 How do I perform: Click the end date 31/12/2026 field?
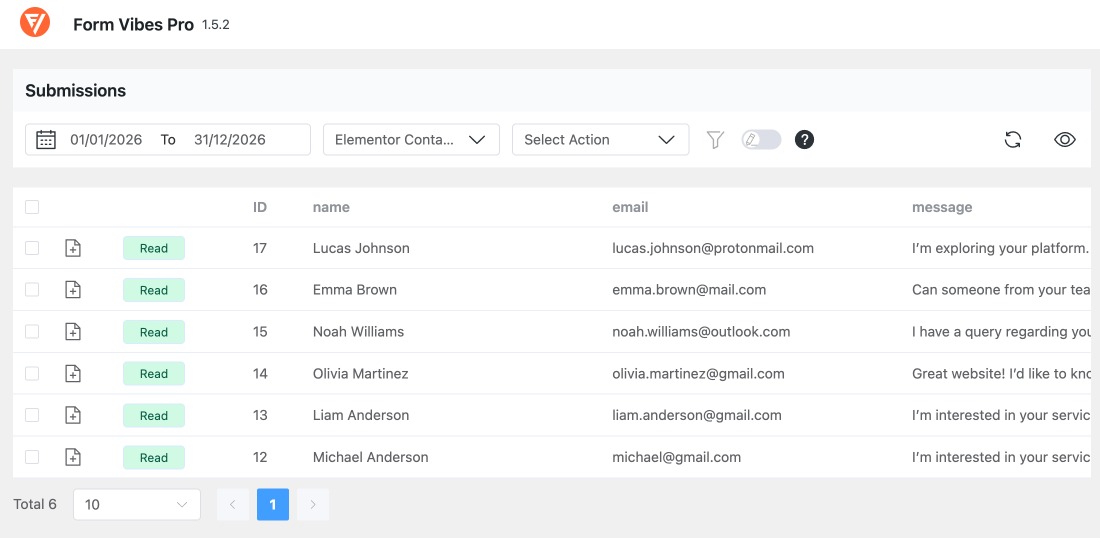(230, 140)
